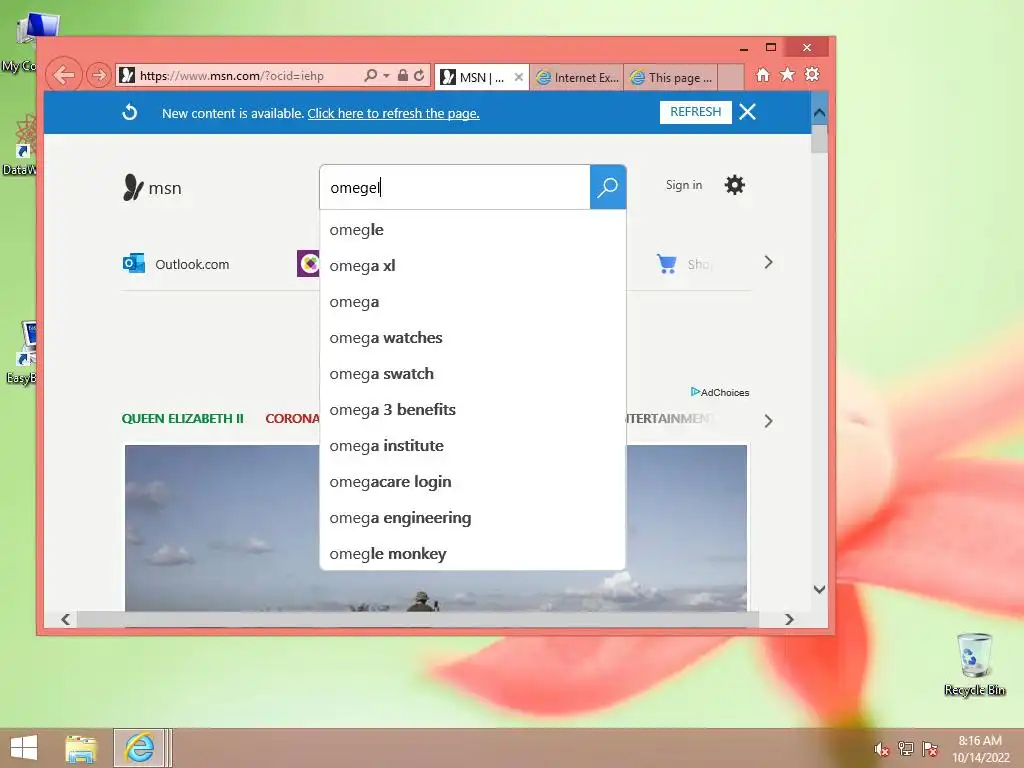The image size is (1024, 768).
Task: Click the purple app icon beside Outlook.com
Action: (x=308, y=263)
